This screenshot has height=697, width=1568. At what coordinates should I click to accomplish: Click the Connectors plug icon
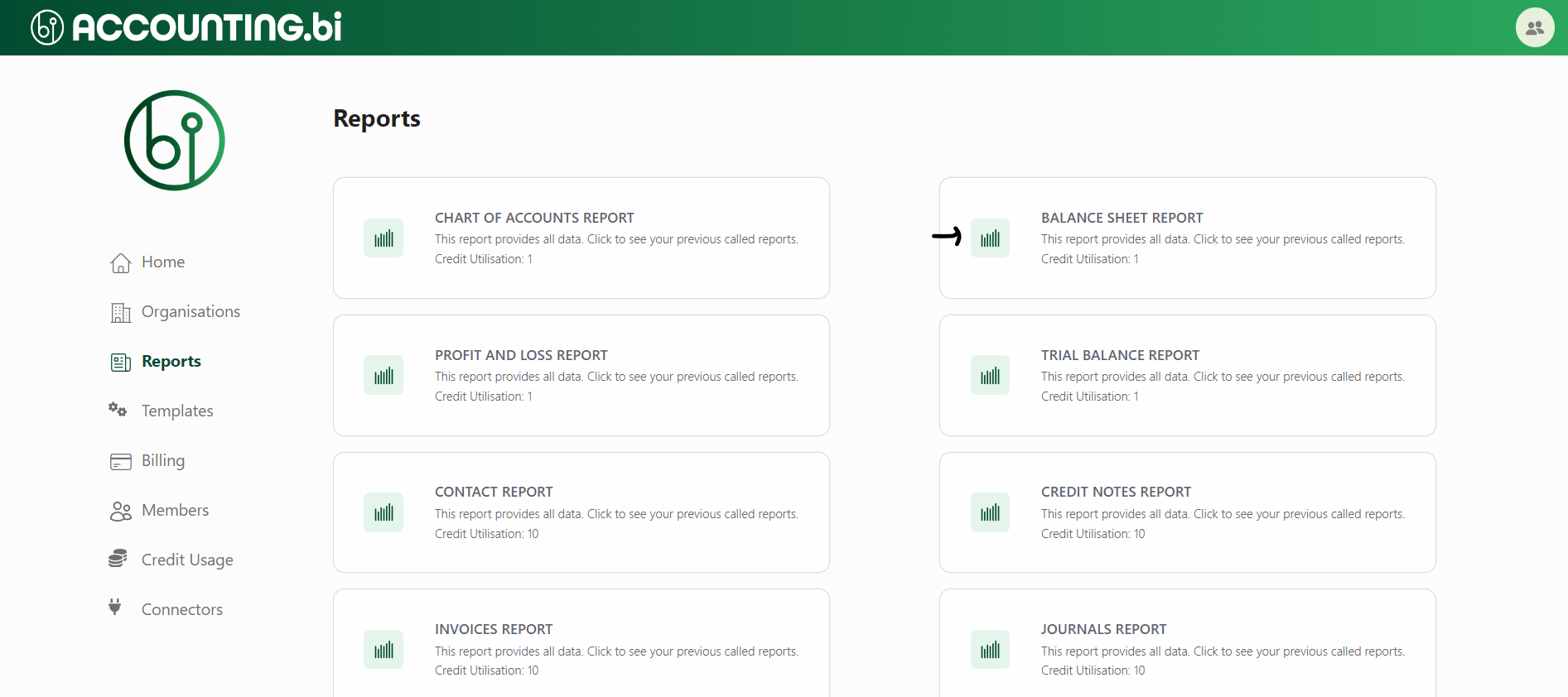point(115,607)
